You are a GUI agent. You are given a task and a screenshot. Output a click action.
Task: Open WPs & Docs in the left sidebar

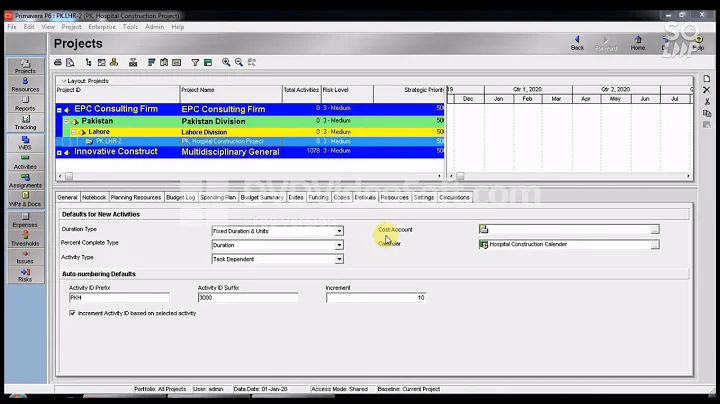[x=25, y=199]
